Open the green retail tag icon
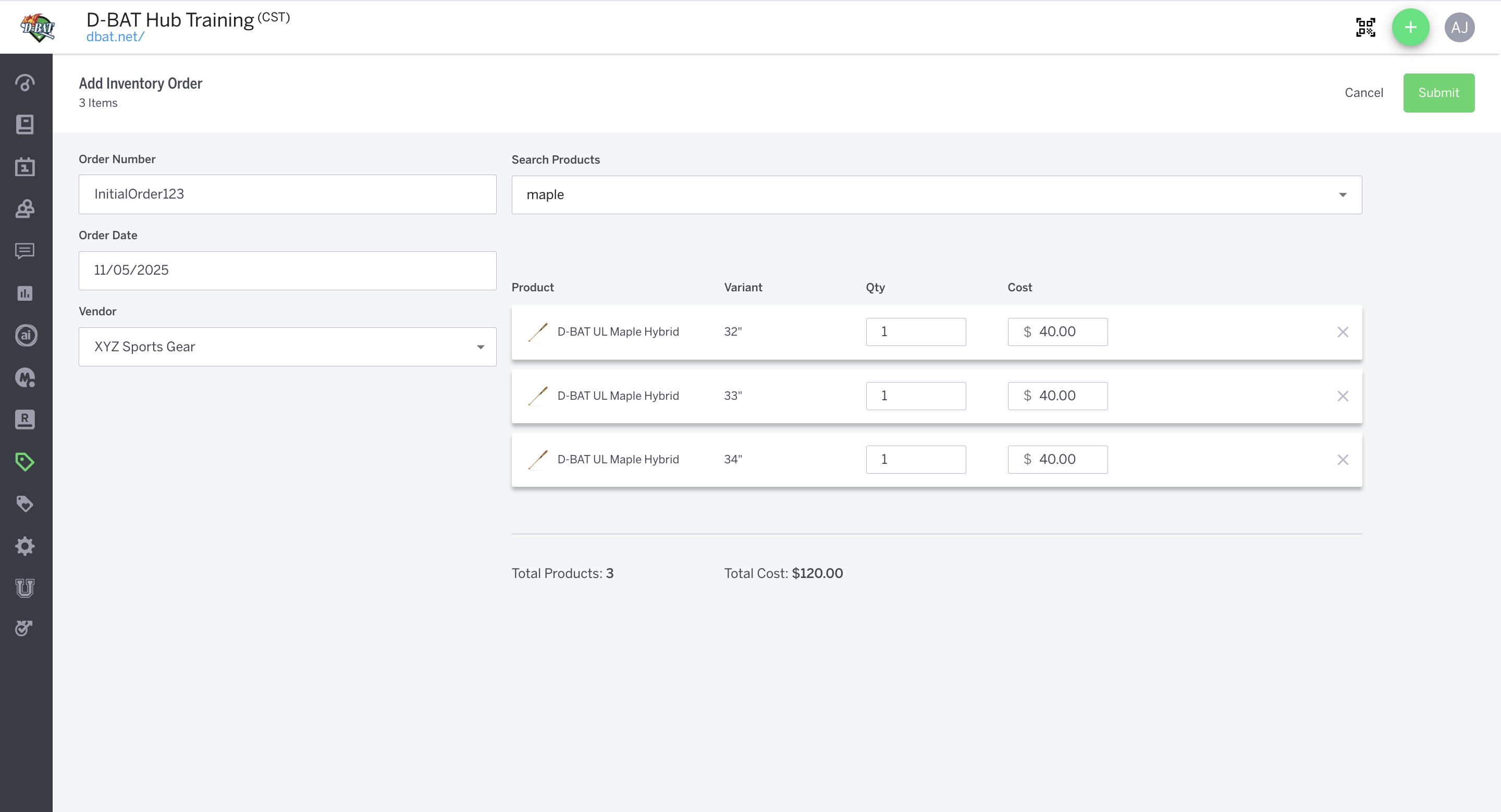The width and height of the screenshot is (1501, 812). (x=24, y=462)
